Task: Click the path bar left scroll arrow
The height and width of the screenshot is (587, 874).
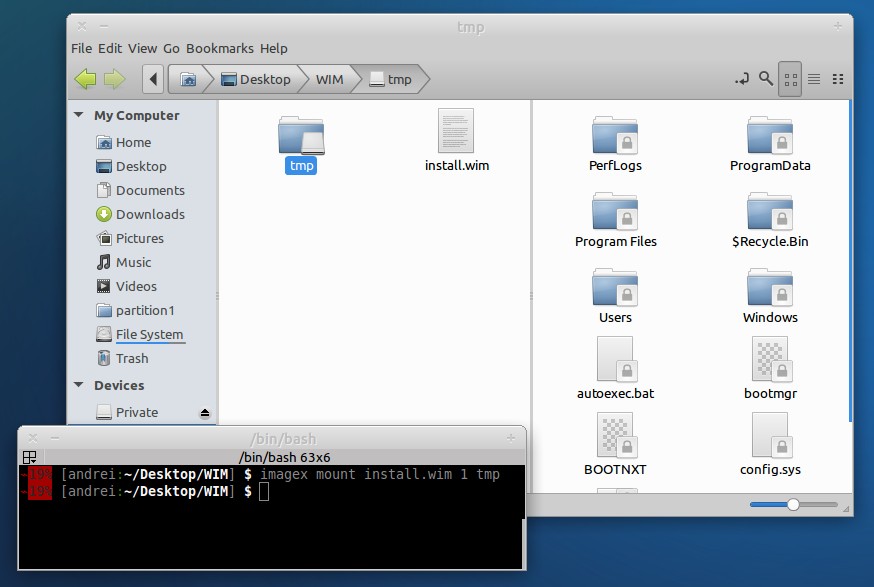Action: [x=153, y=79]
